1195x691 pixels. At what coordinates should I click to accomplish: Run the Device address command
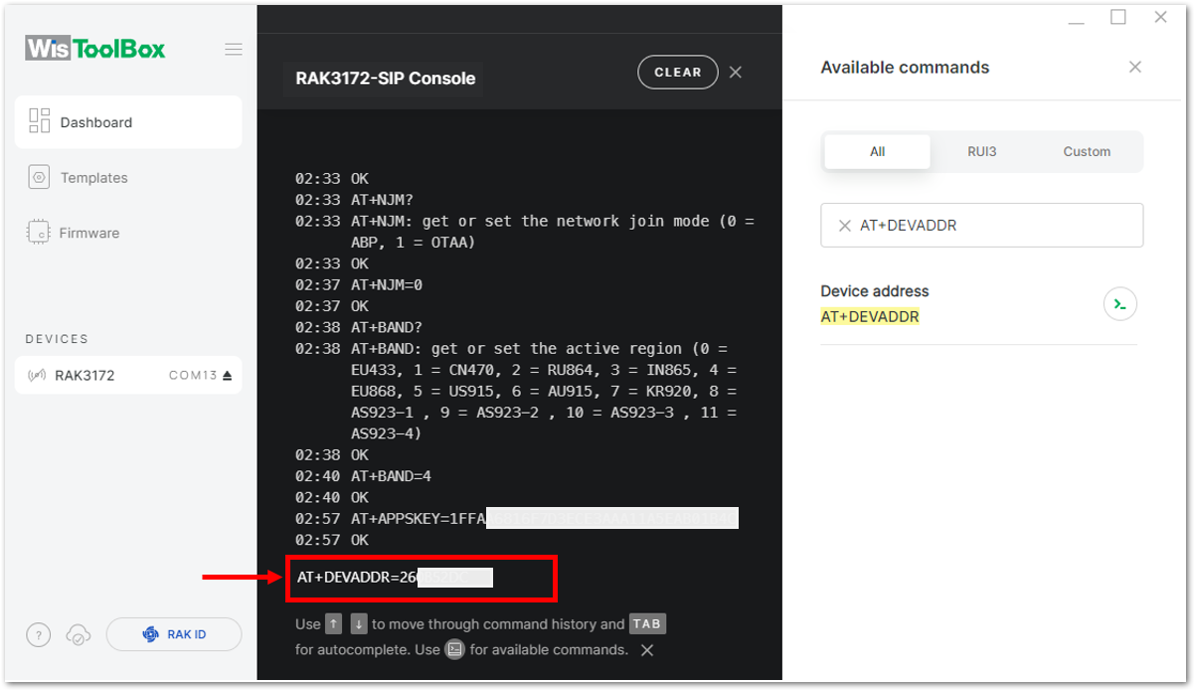(x=1120, y=305)
